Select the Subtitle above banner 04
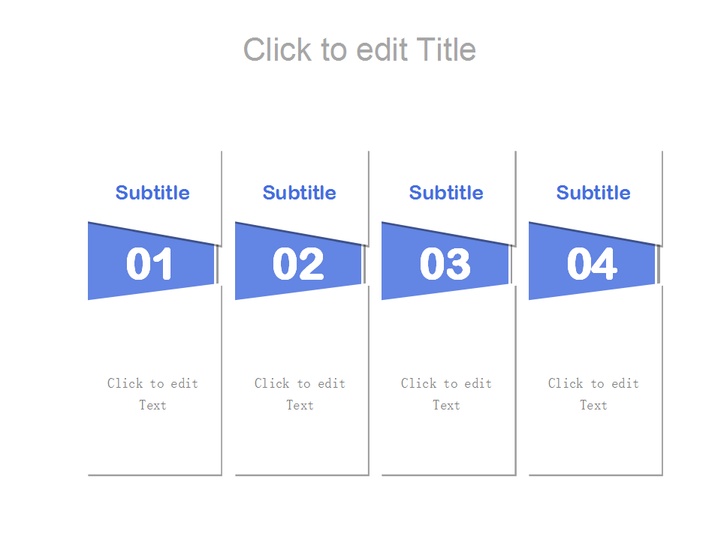This screenshot has height=540, width=721. pos(593,193)
